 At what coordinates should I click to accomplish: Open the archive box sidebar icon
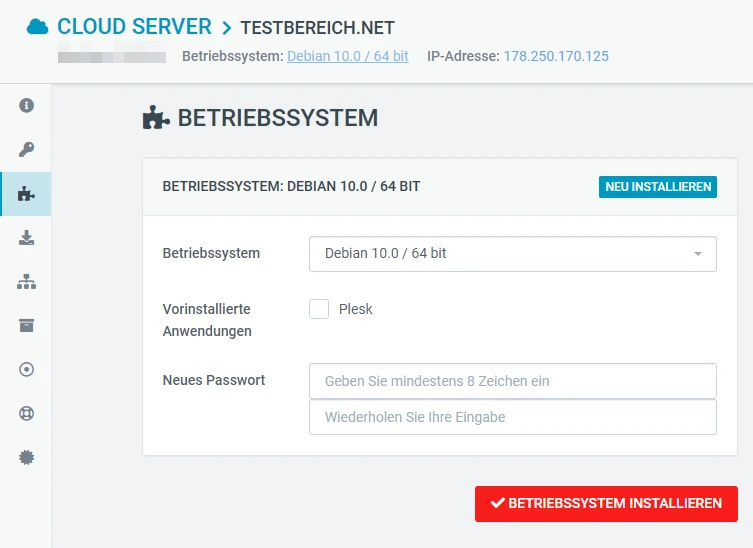click(x=27, y=325)
